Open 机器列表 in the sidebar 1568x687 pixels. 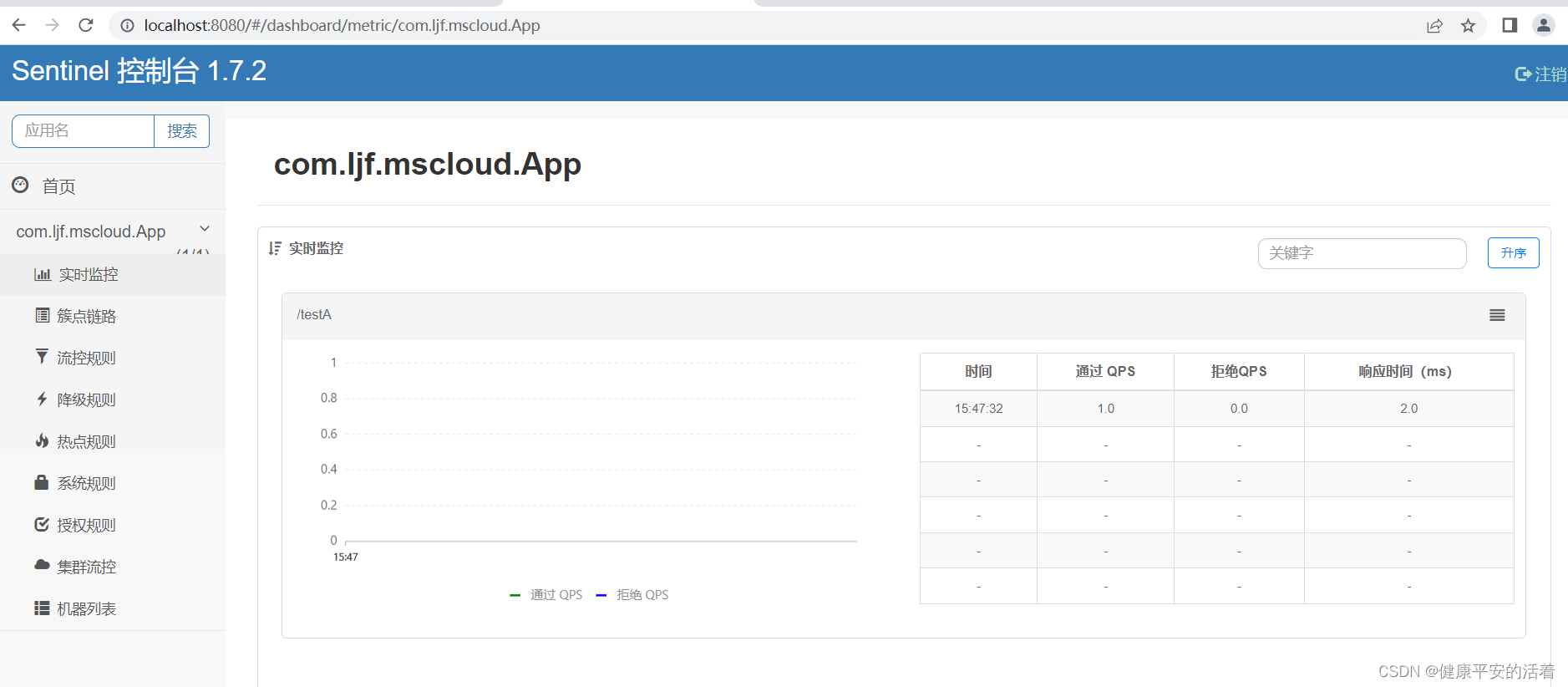click(x=113, y=608)
